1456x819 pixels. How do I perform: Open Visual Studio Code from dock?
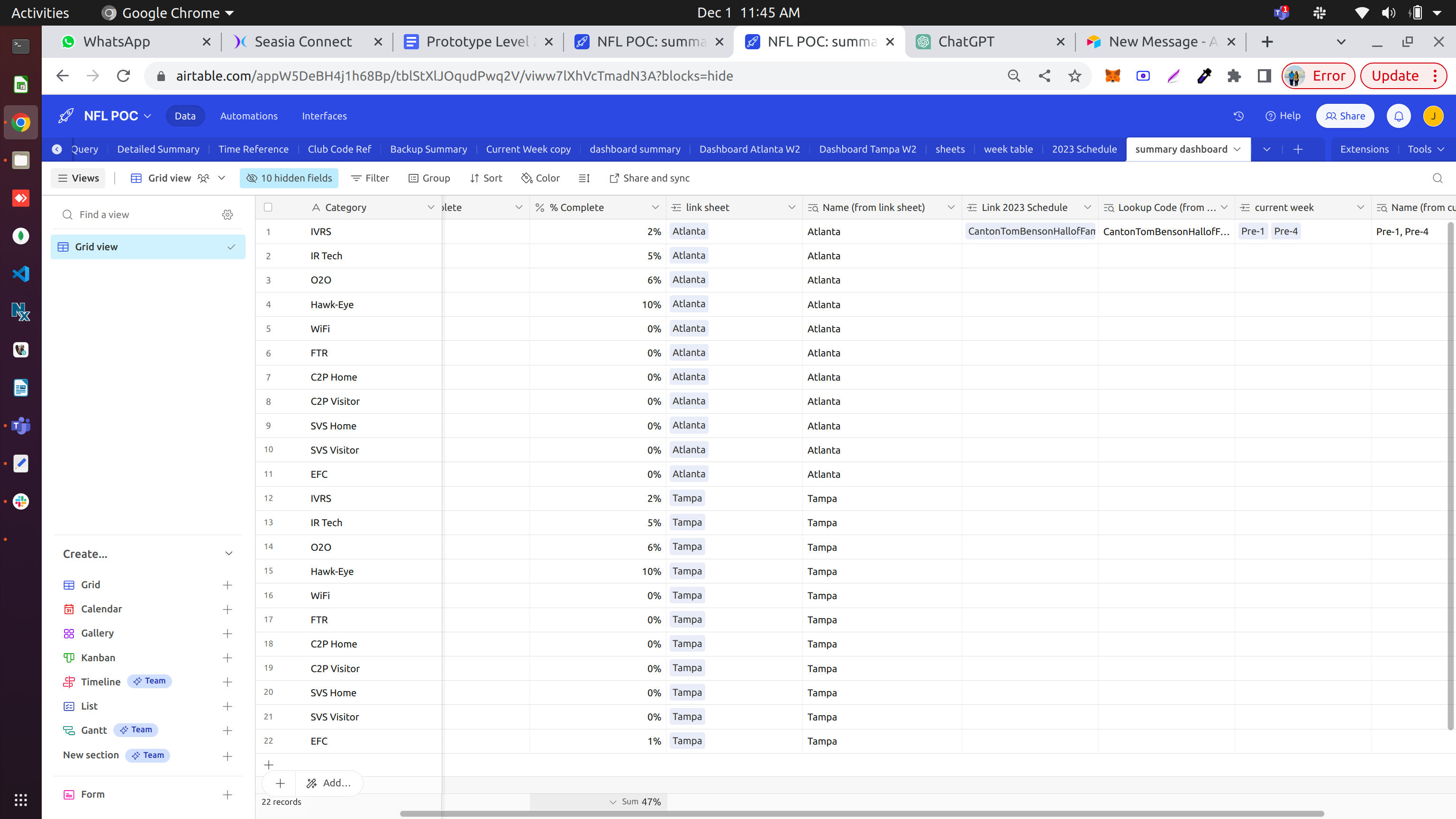(x=21, y=274)
